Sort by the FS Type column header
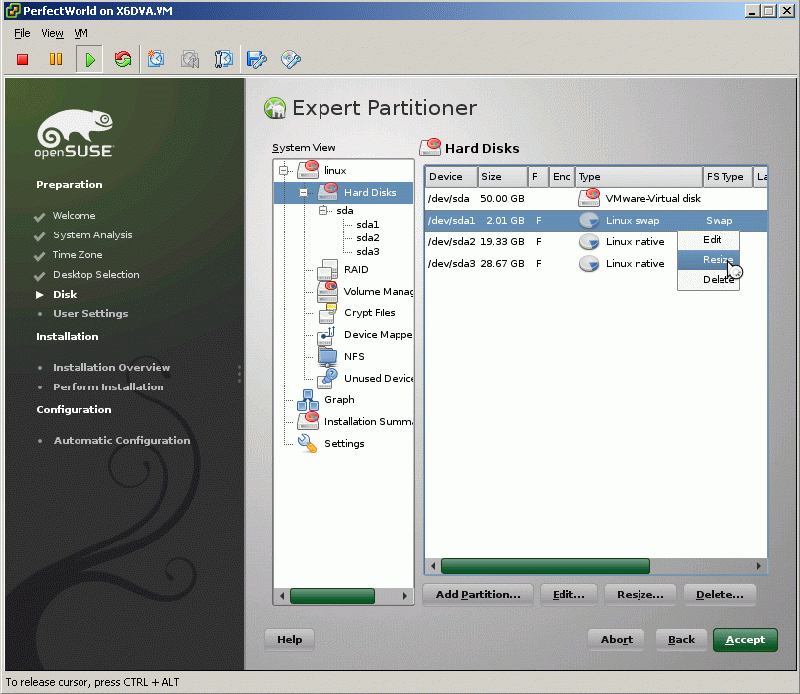The image size is (800, 694). coord(728,177)
